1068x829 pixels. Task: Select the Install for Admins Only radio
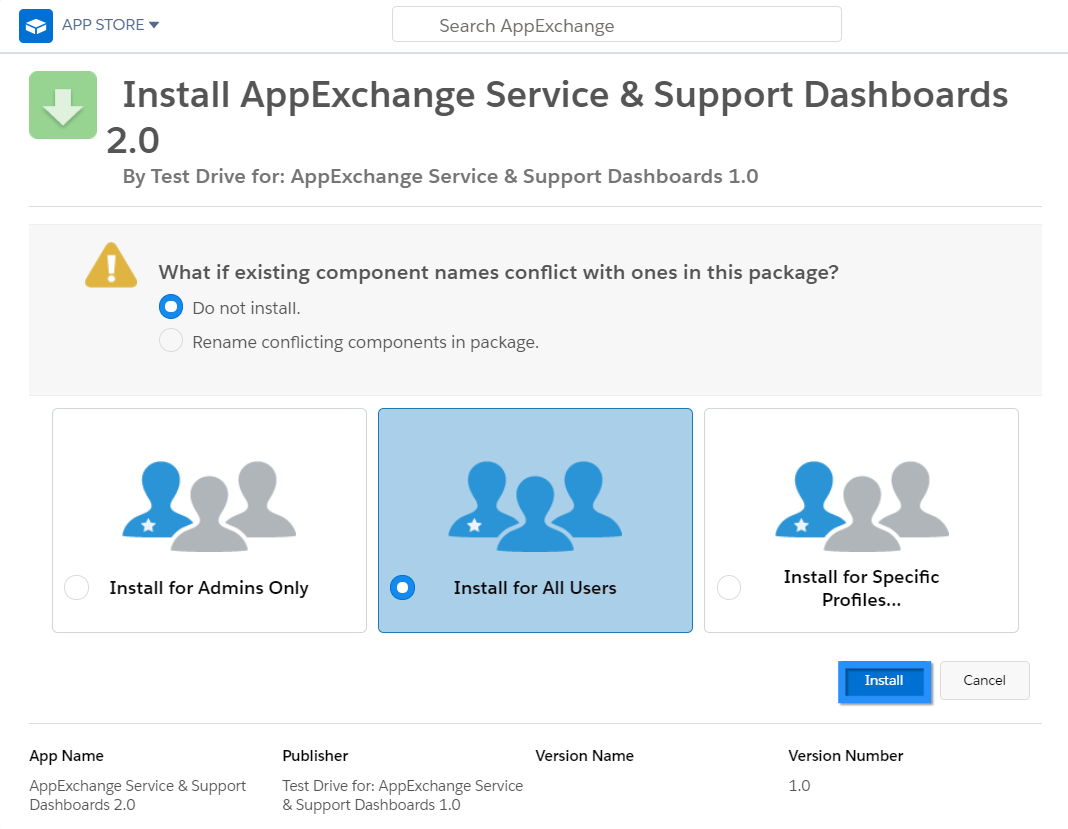point(76,587)
